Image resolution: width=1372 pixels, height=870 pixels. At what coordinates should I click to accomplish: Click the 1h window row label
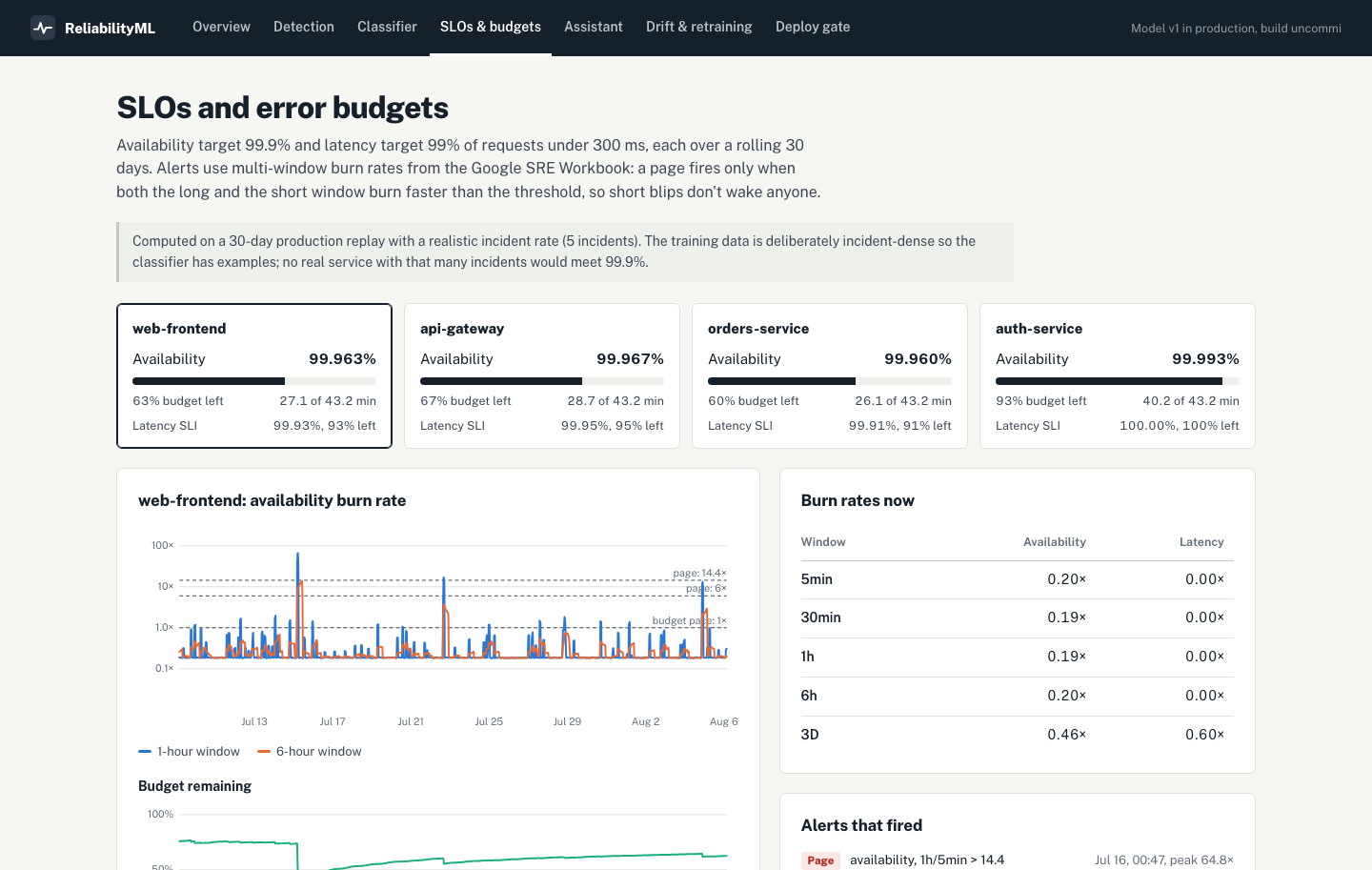coord(807,657)
